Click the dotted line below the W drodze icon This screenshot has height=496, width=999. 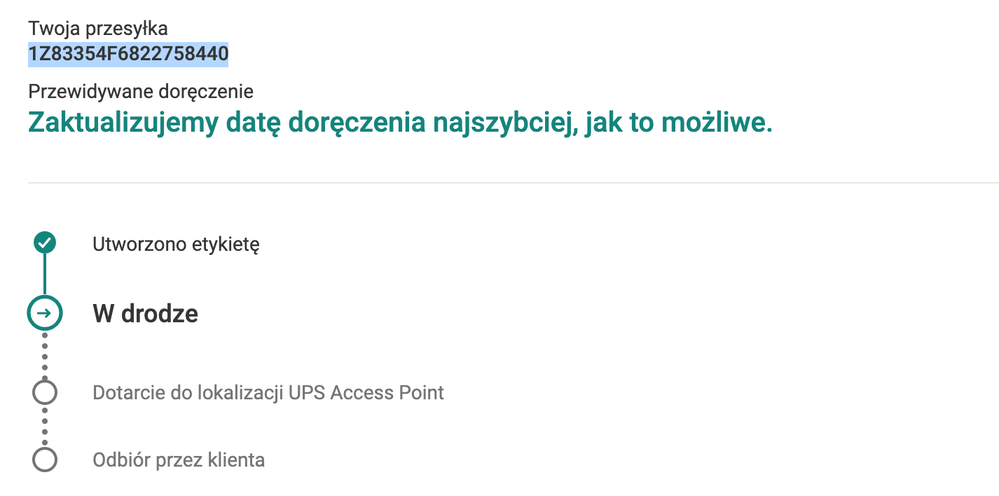pos(44,353)
